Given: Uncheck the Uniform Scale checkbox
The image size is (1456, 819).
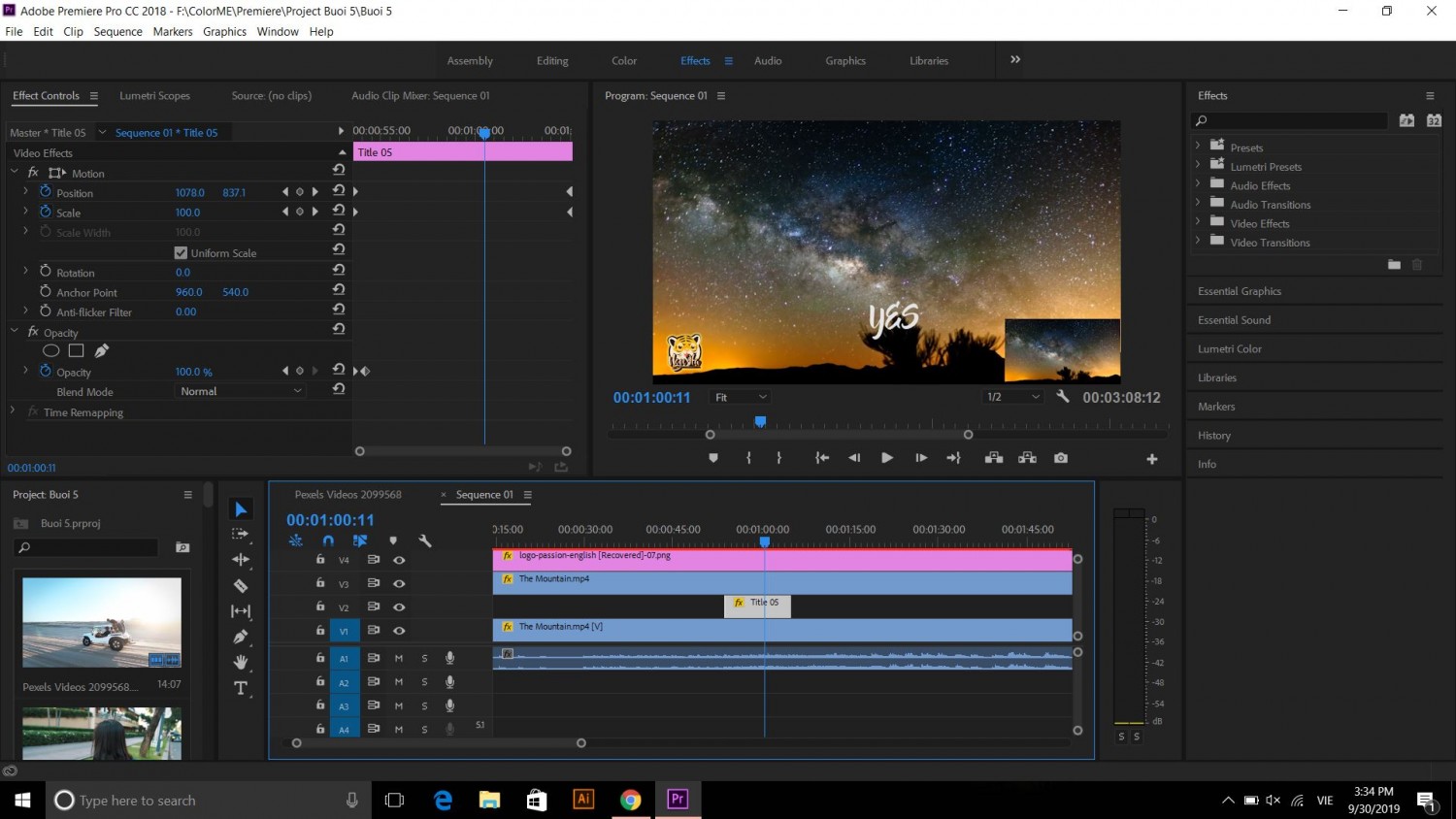Looking at the screenshot, I should pos(181,252).
